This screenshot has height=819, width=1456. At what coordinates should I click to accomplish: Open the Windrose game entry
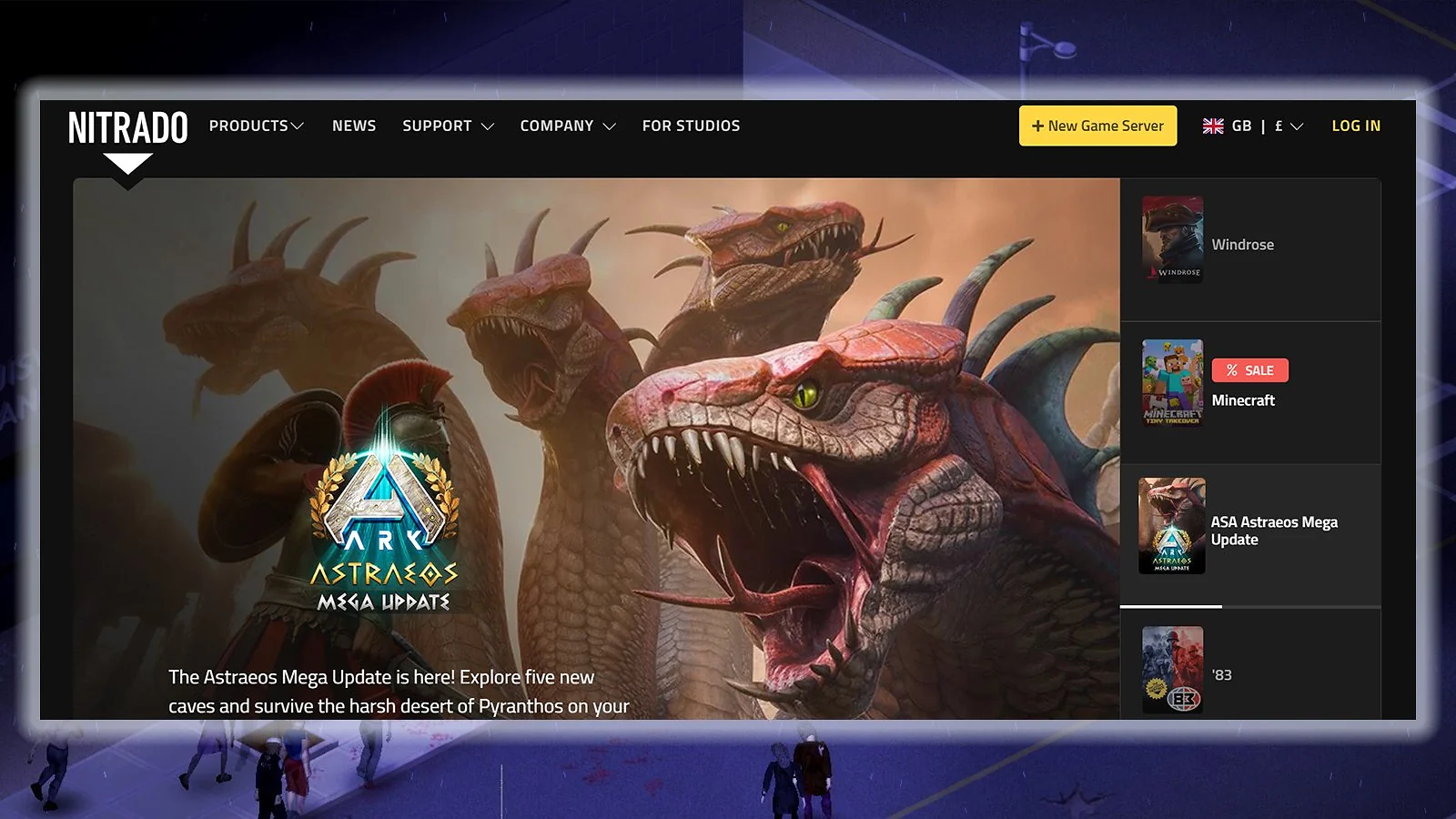click(x=1250, y=249)
